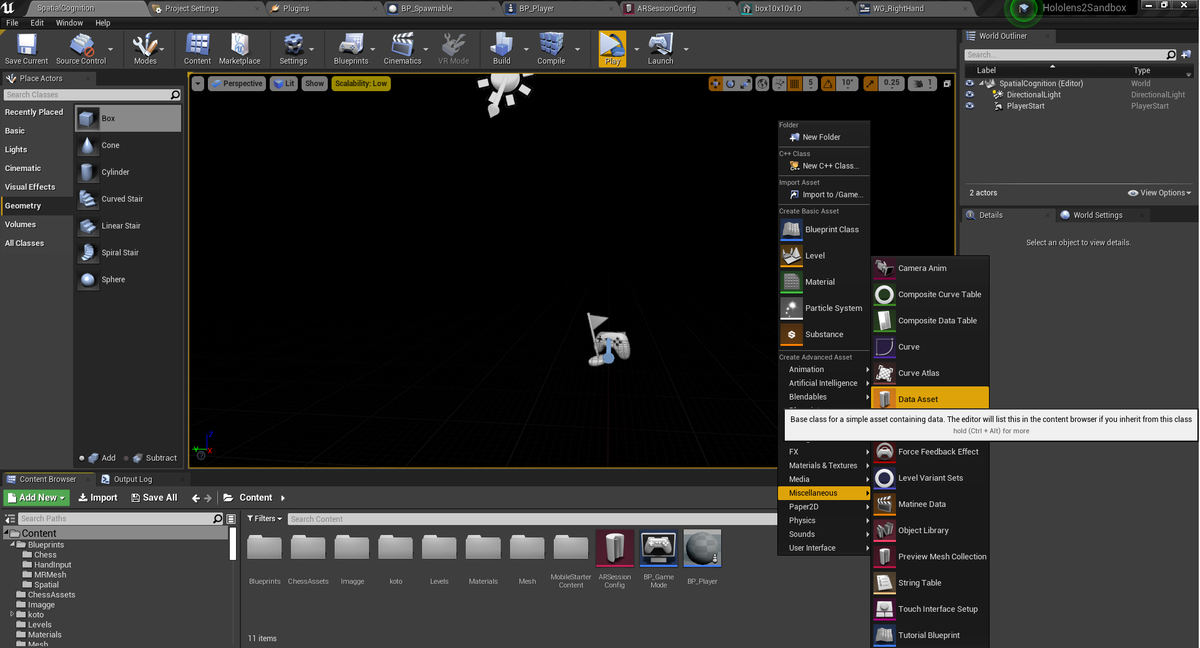Open the Cinematics toolbar icon
The image size is (1200, 648).
(402, 47)
